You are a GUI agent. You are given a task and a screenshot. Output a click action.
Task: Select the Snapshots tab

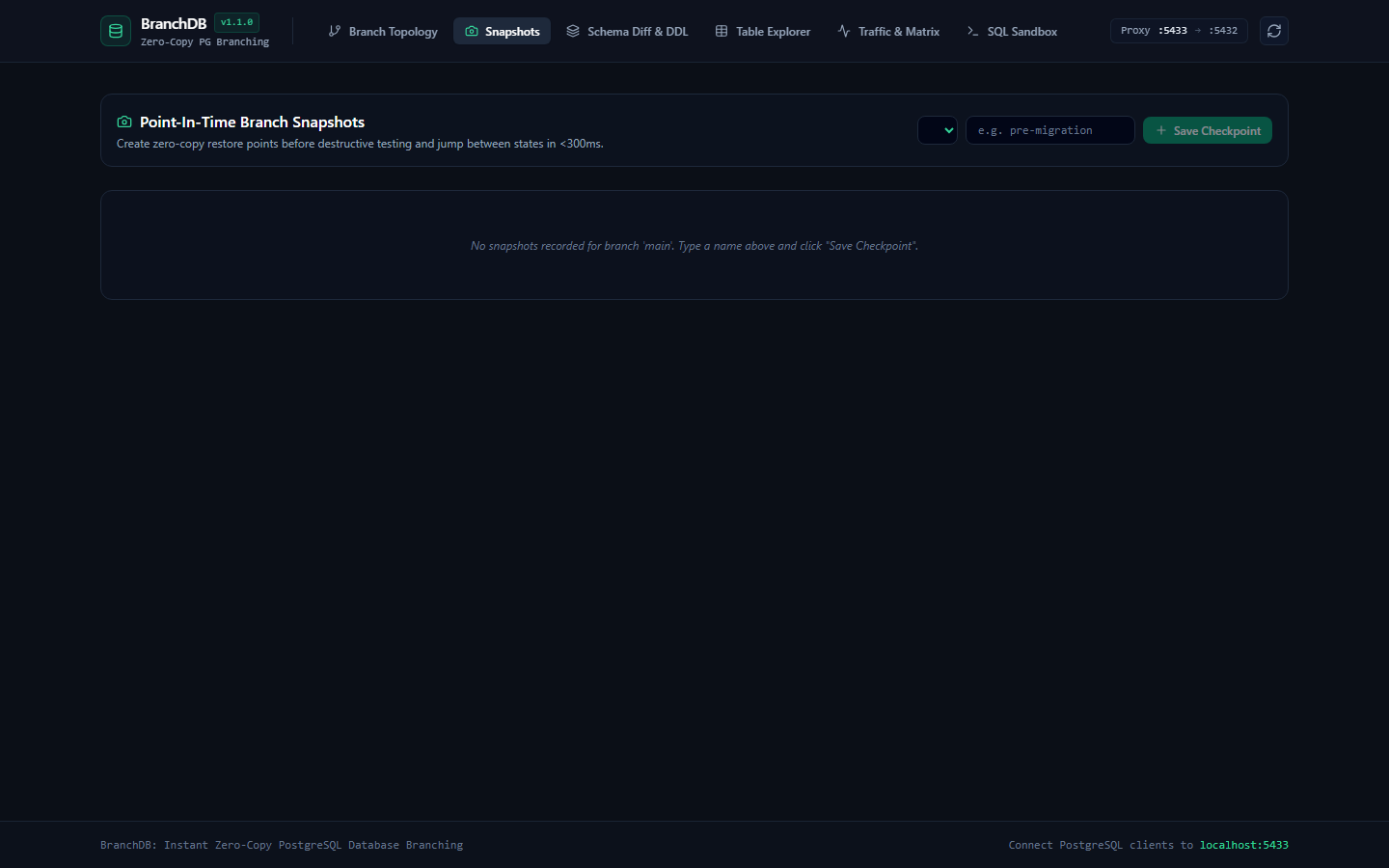click(503, 31)
